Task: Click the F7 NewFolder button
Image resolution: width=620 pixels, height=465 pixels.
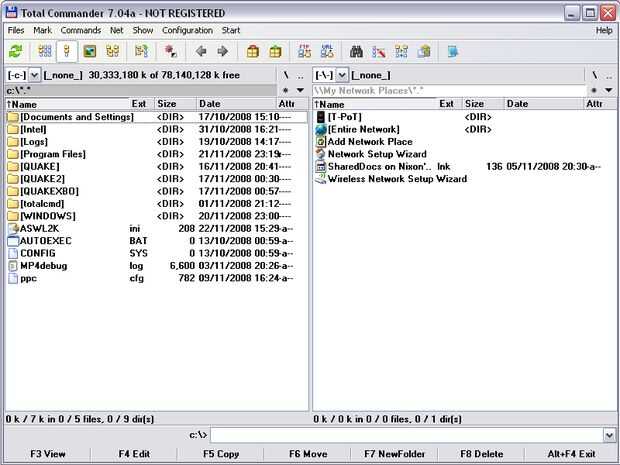Action: [395, 454]
